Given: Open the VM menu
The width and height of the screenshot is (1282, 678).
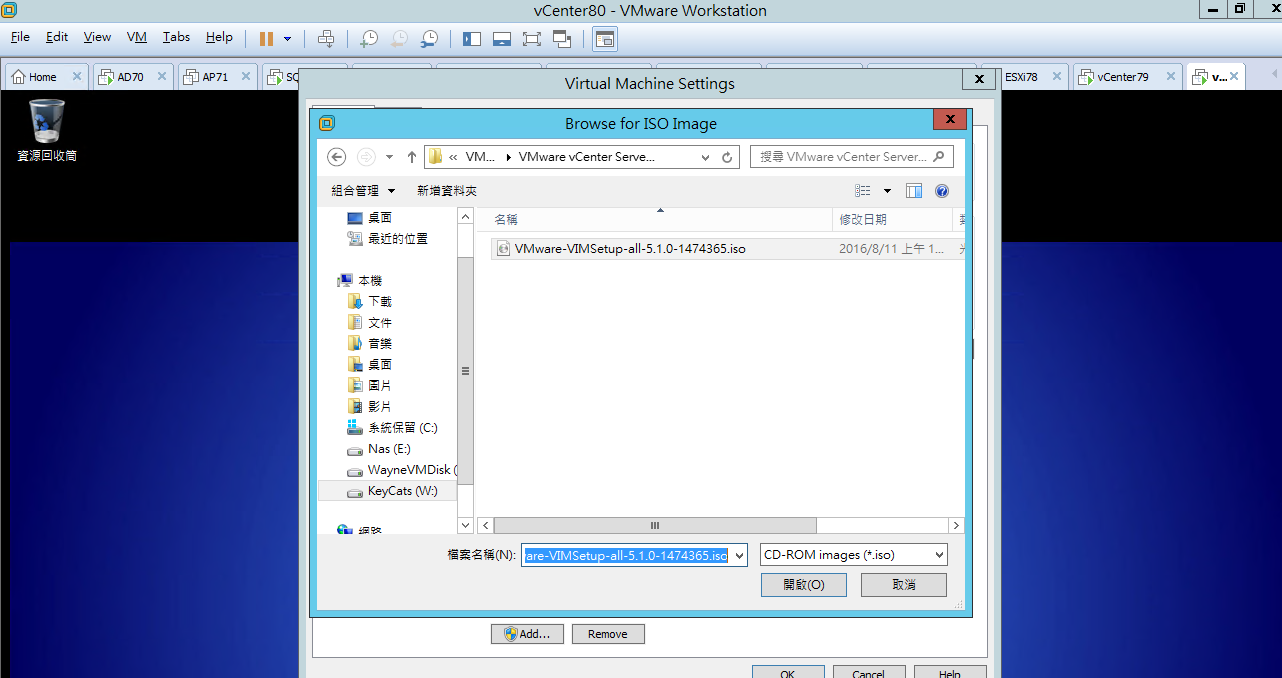Looking at the screenshot, I should pos(137,37).
